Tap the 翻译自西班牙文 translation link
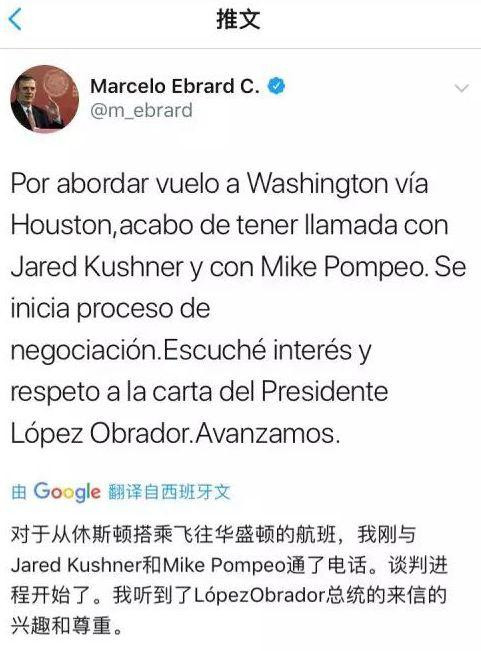Screen dimensions: 481x651 pos(169,492)
